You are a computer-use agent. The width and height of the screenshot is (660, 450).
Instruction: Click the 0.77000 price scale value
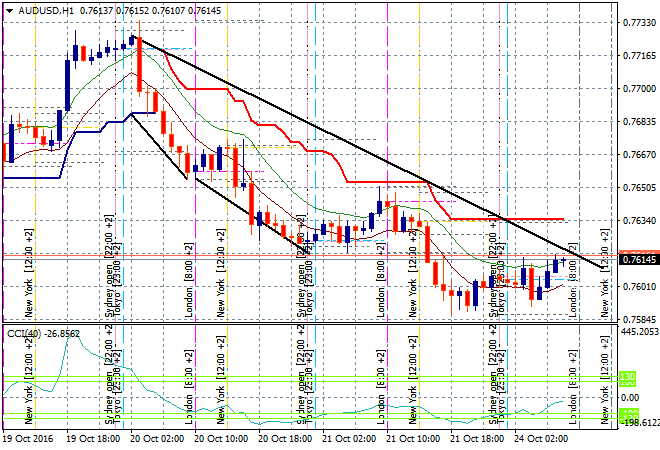[639, 89]
